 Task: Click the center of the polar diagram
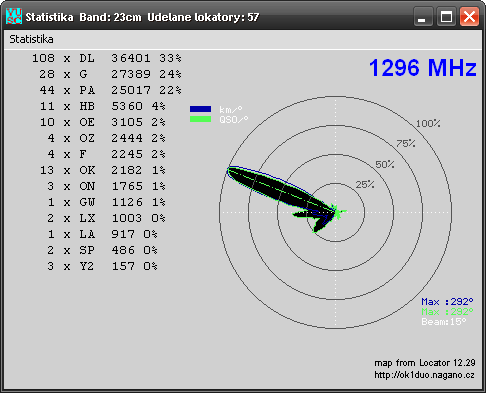tap(336, 212)
